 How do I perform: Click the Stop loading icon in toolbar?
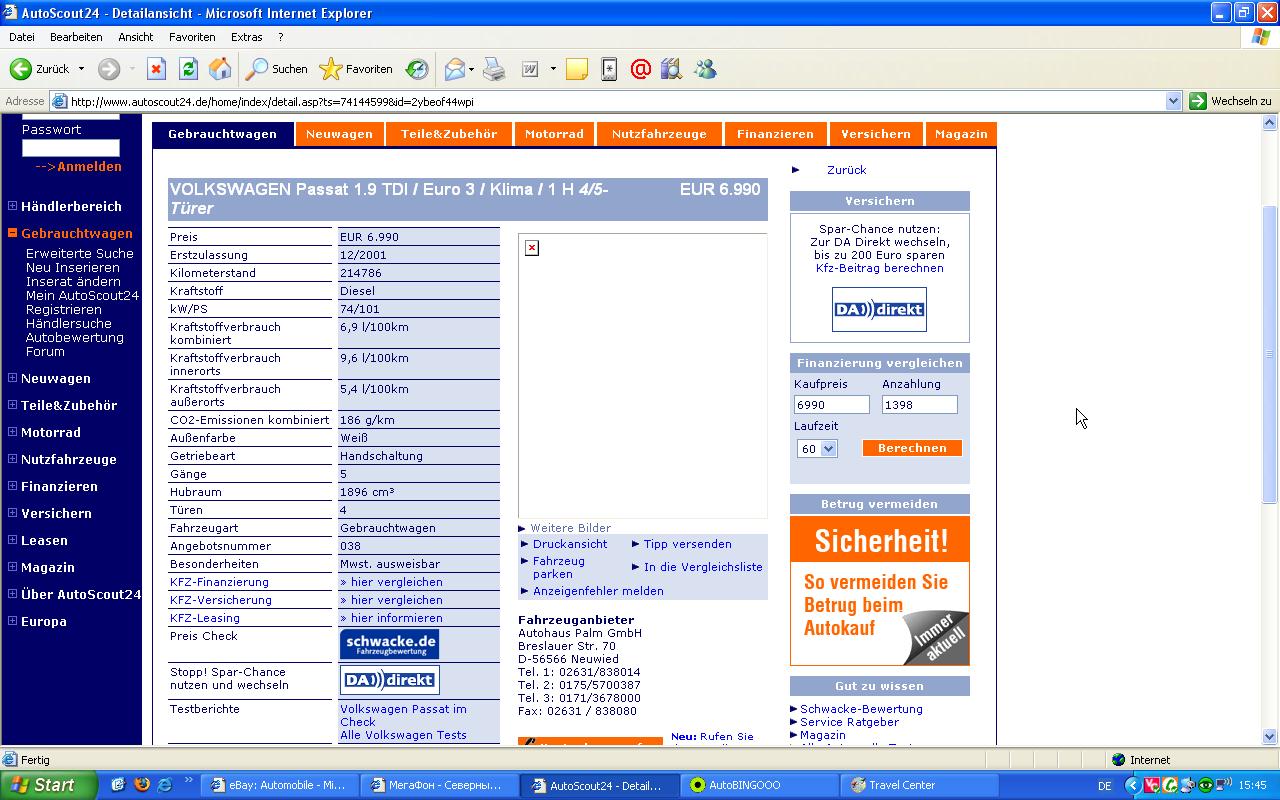pos(156,69)
